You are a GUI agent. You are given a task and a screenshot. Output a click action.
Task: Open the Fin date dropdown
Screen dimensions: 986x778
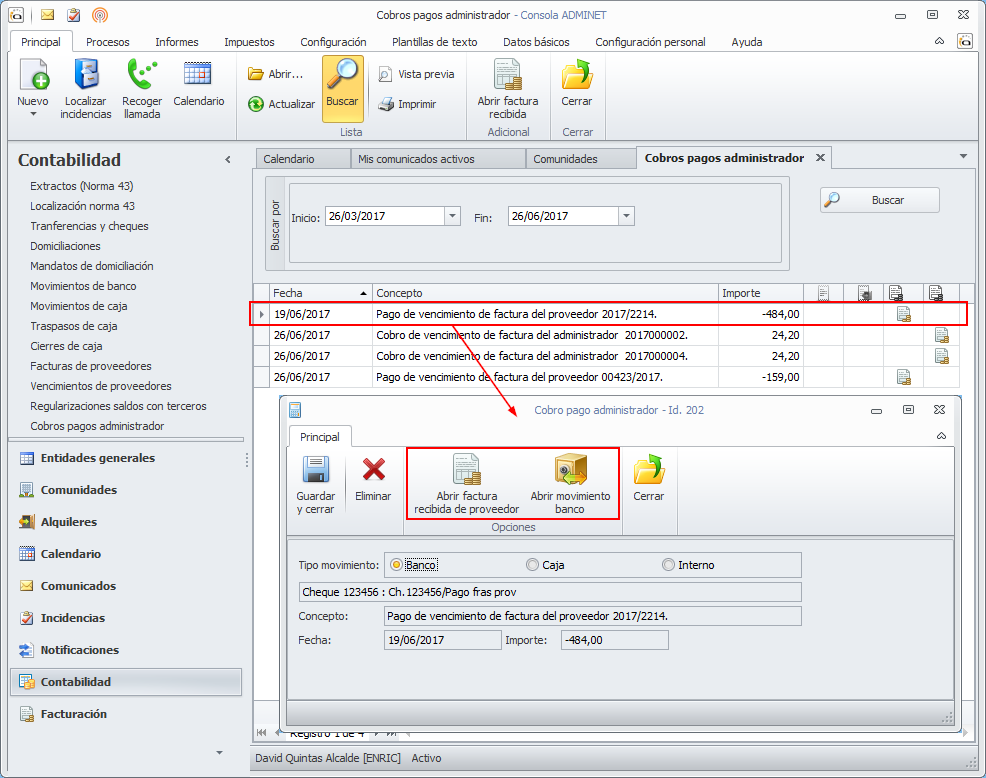coord(626,216)
